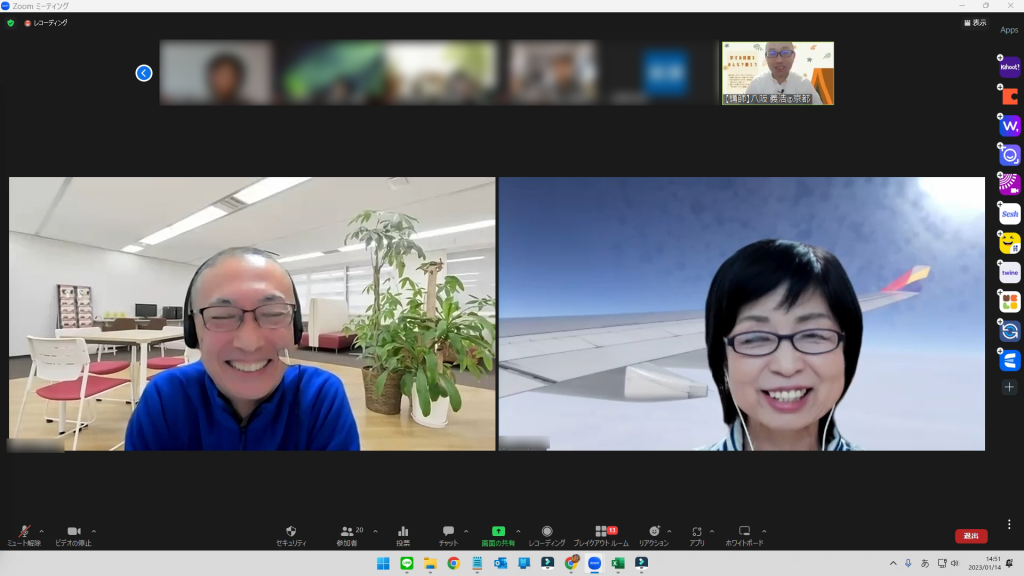Open the Polls icon
The width and height of the screenshot is (1024, 576).
point(403,535)
